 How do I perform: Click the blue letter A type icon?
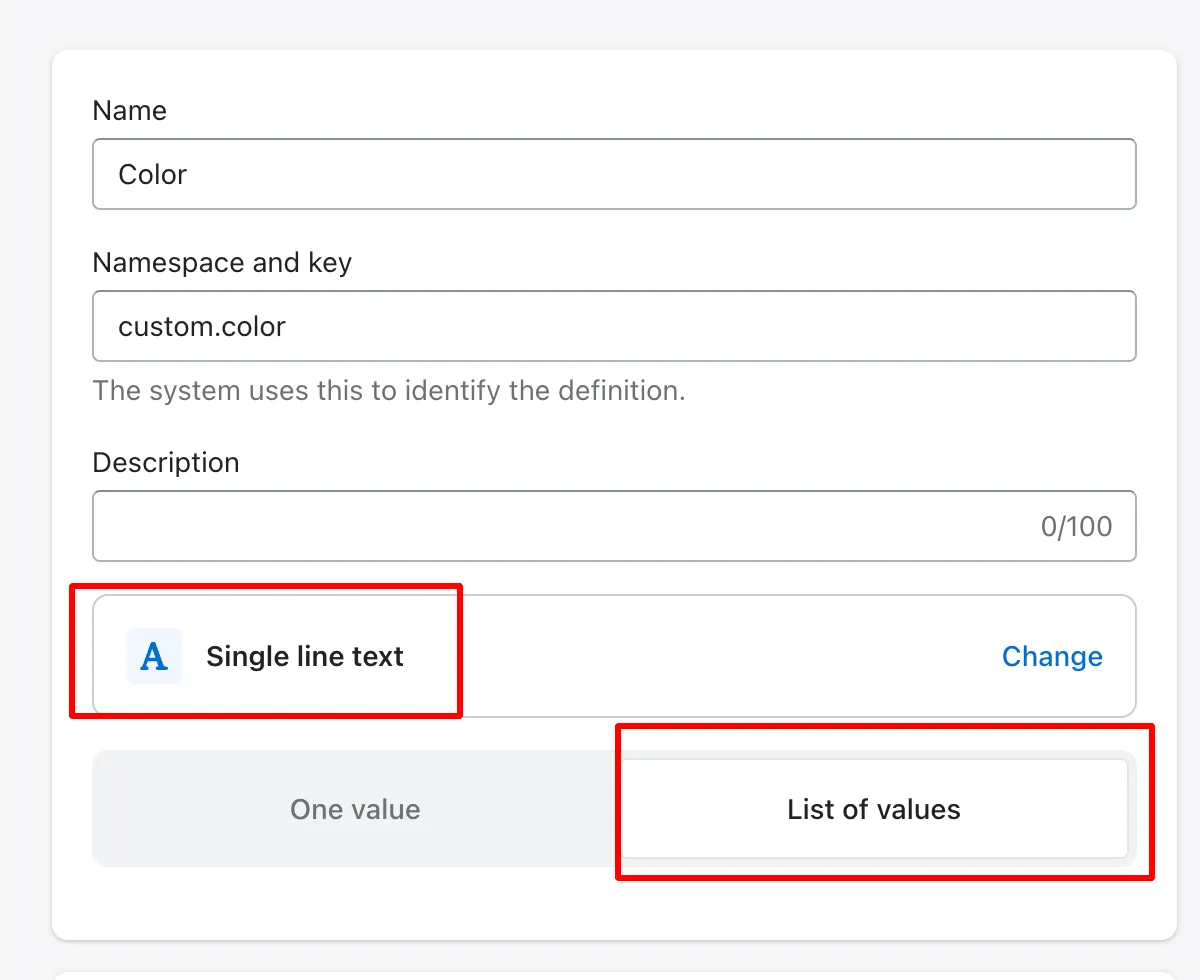(154, 656)
